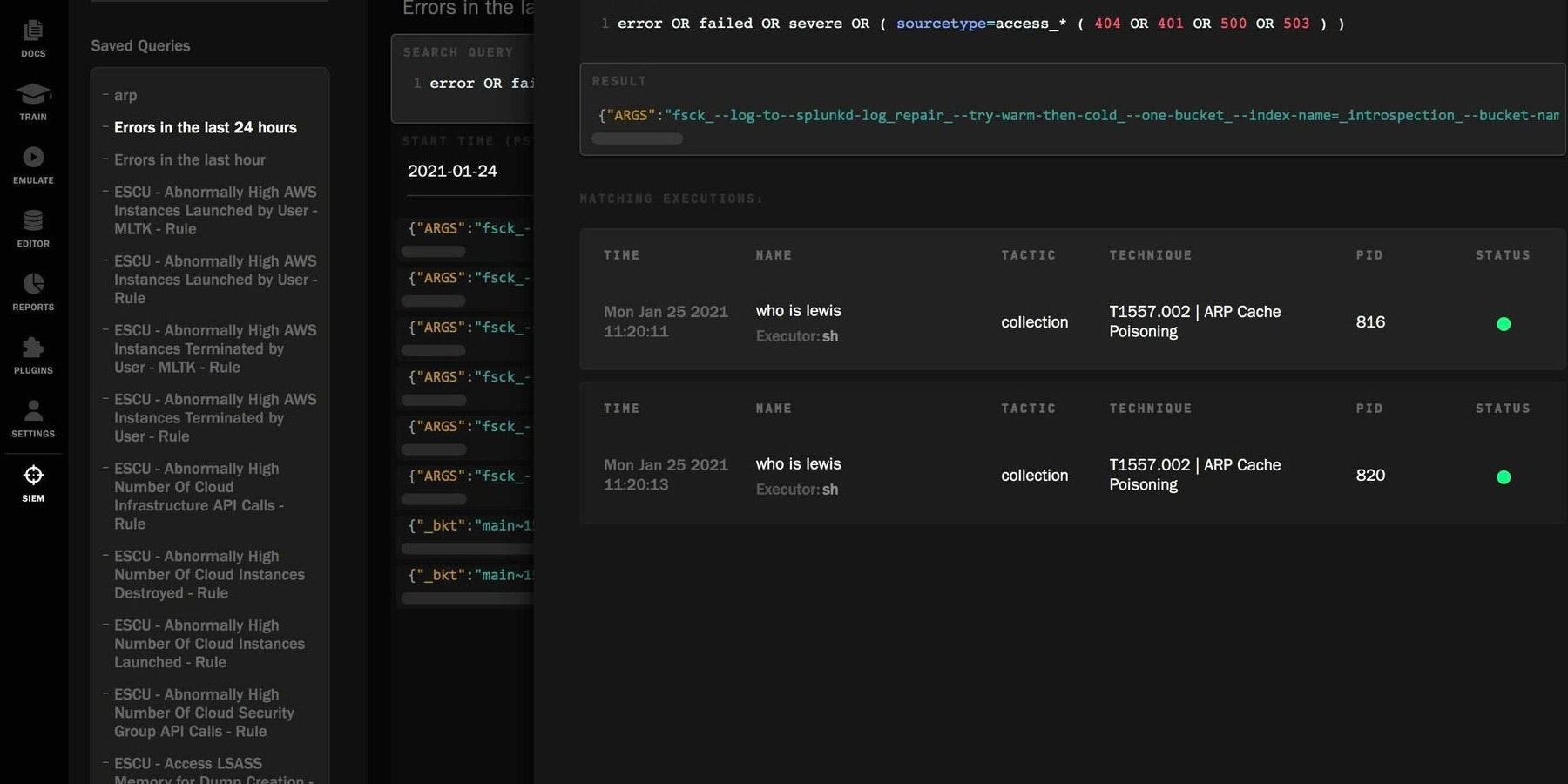Open the Editor database icon
This screenshot has width=1568, height=784.
tap(33, 220)
